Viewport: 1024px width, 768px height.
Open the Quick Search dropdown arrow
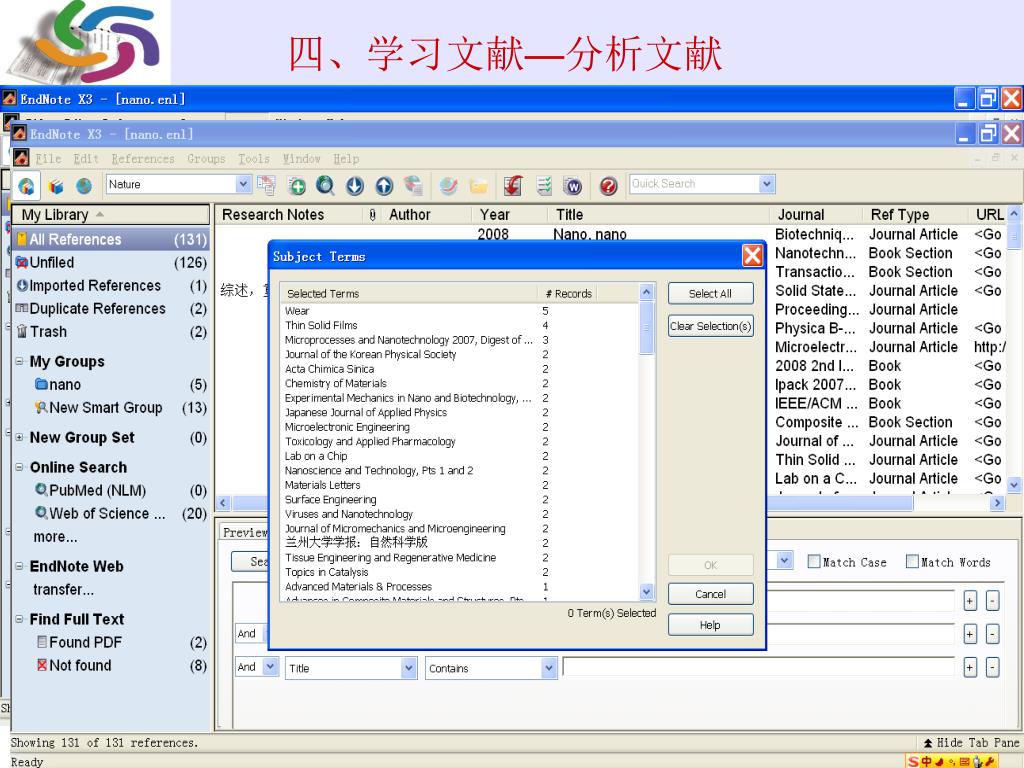pos(767,184)
